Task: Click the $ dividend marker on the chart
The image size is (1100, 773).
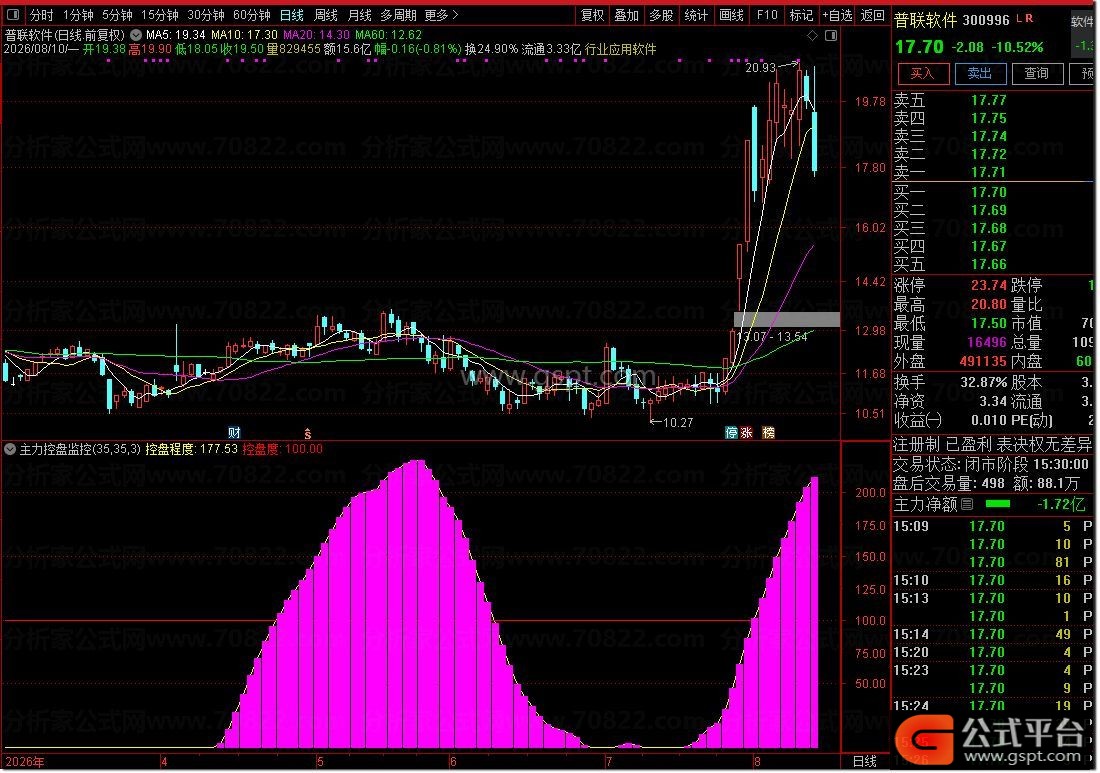Action: (307, 433)
